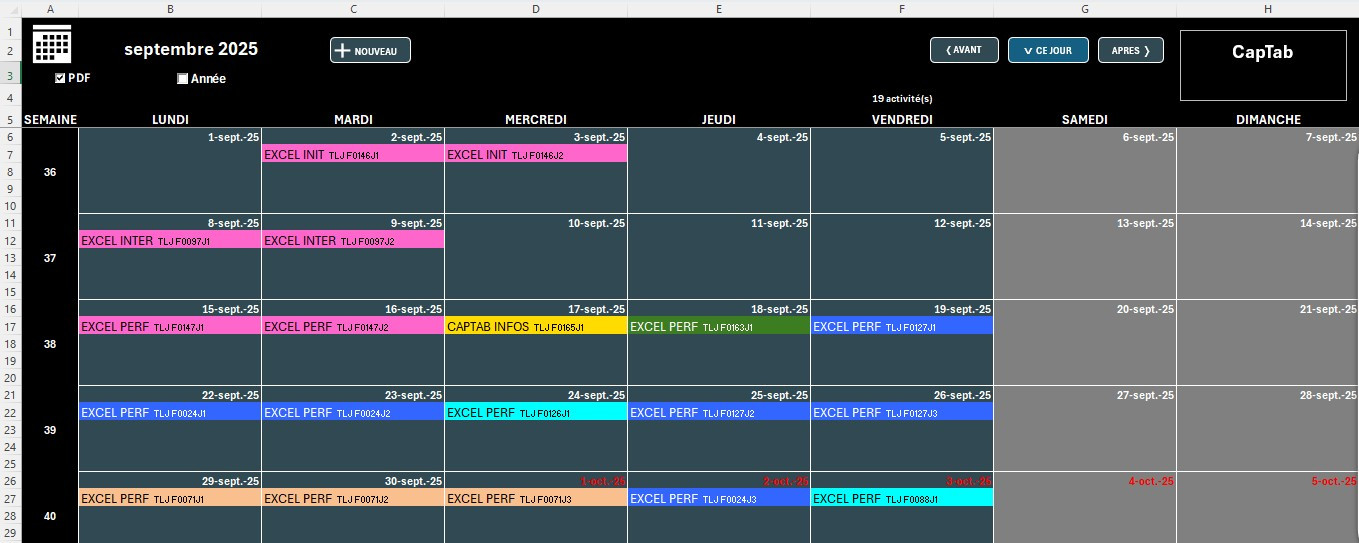1359x543 pixels.
Task: Jump to today with CE JOUR
Action: coord(1048,50)
